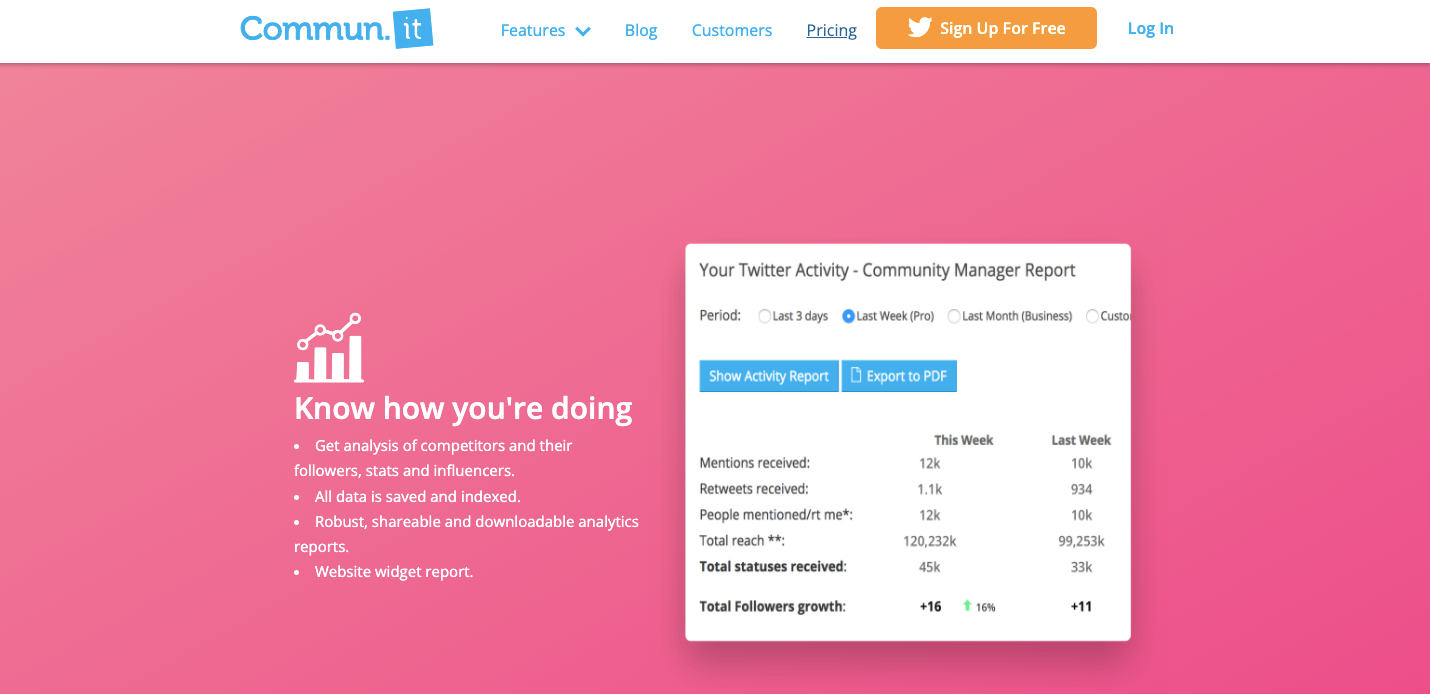Click the +11 last week growth value

pyautogui.click(x=1081, y=606)
